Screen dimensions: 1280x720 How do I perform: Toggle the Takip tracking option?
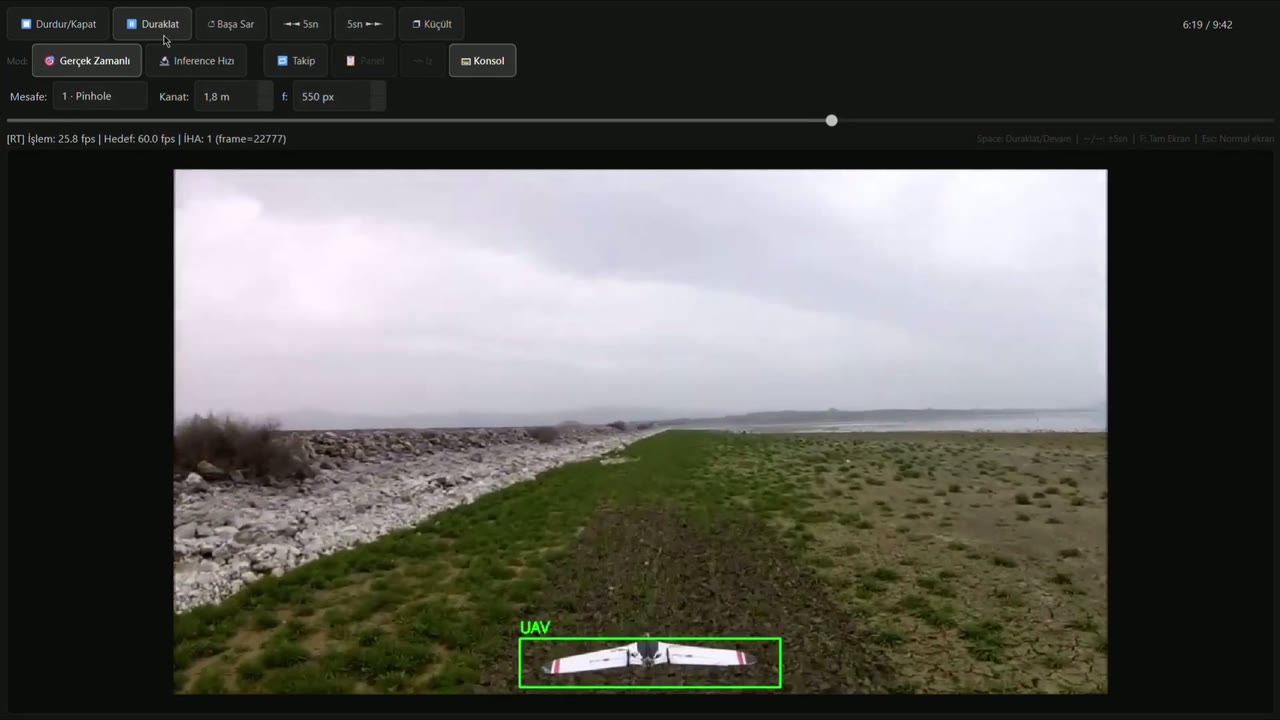pos(296,61)
